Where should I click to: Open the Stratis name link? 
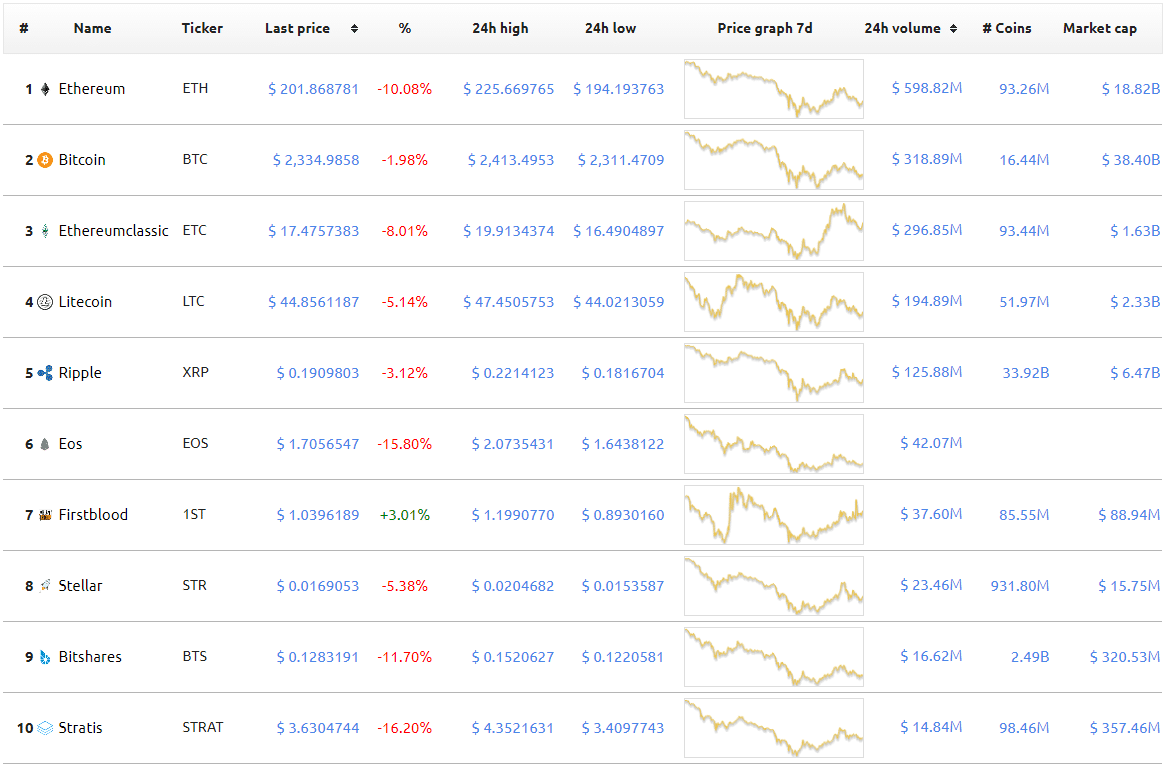tap(80, 728)
